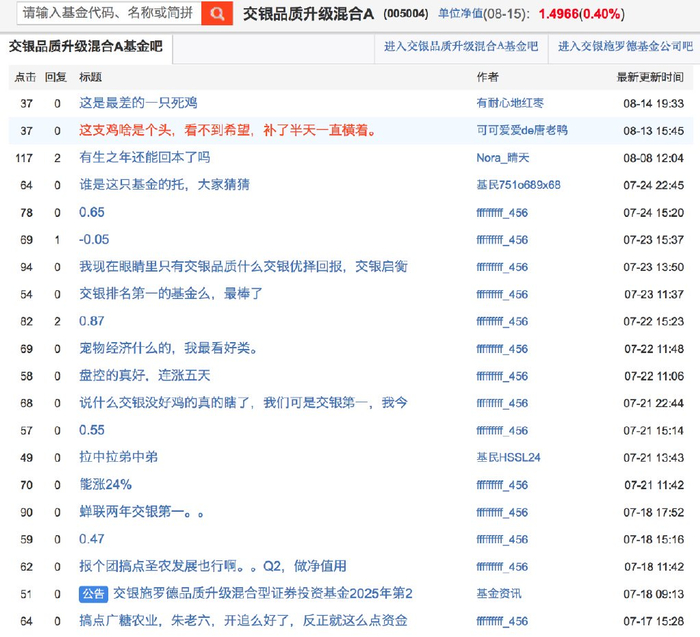Open the post titled 0.55
Screen dimensions: 700x637
(92, 430)
